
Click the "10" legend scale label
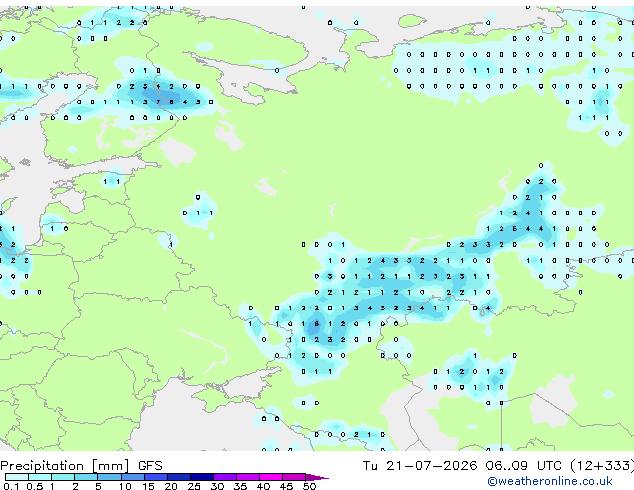(125, 486)
